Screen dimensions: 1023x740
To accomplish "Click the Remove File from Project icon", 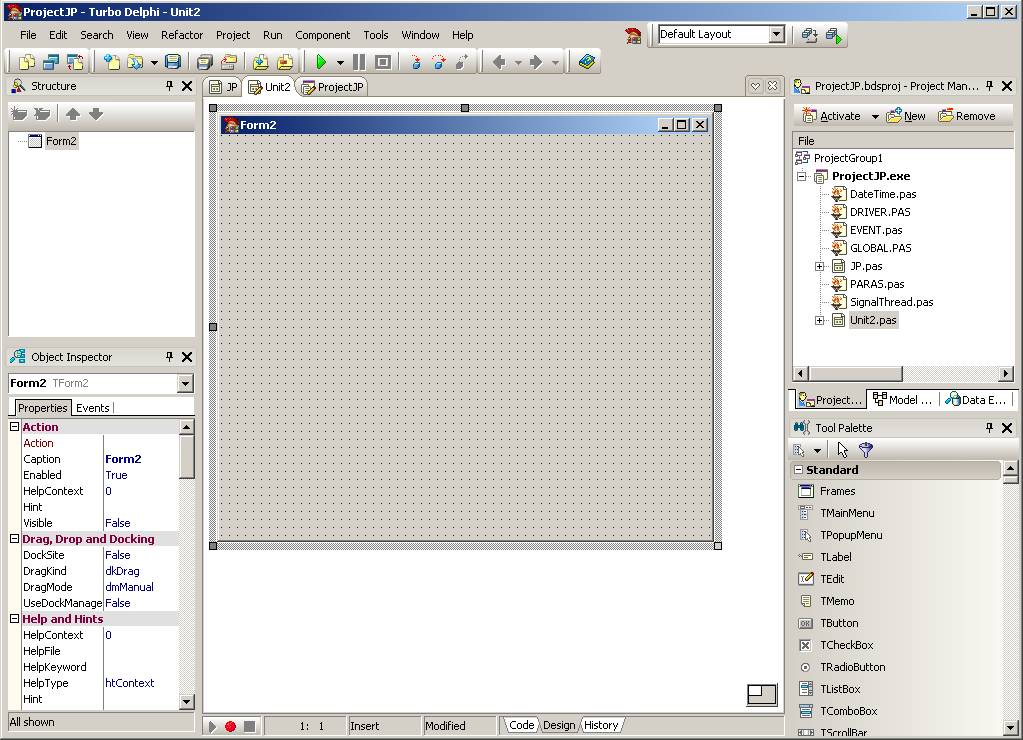I will (285, 62).
